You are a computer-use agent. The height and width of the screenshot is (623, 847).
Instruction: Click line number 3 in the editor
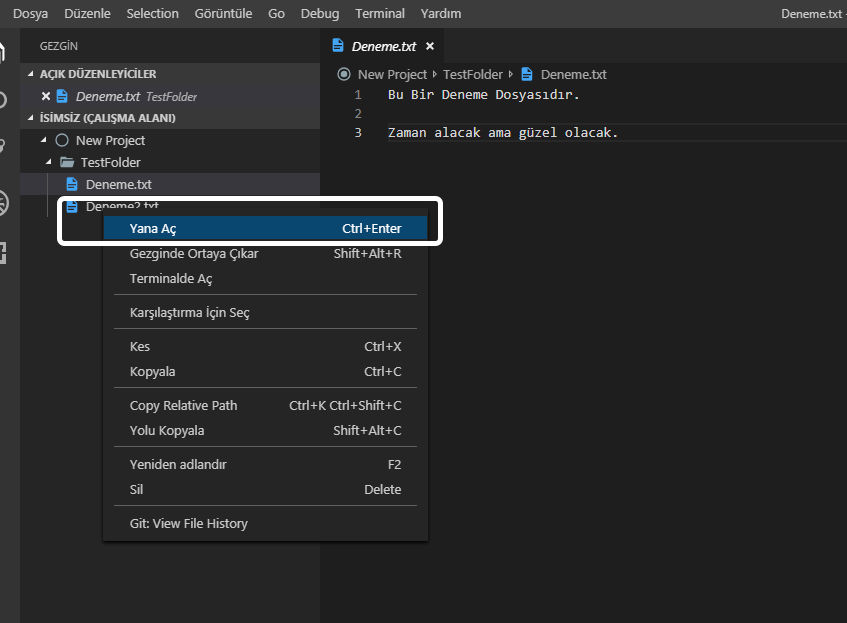pyautogui.click(x=358, y=132)
